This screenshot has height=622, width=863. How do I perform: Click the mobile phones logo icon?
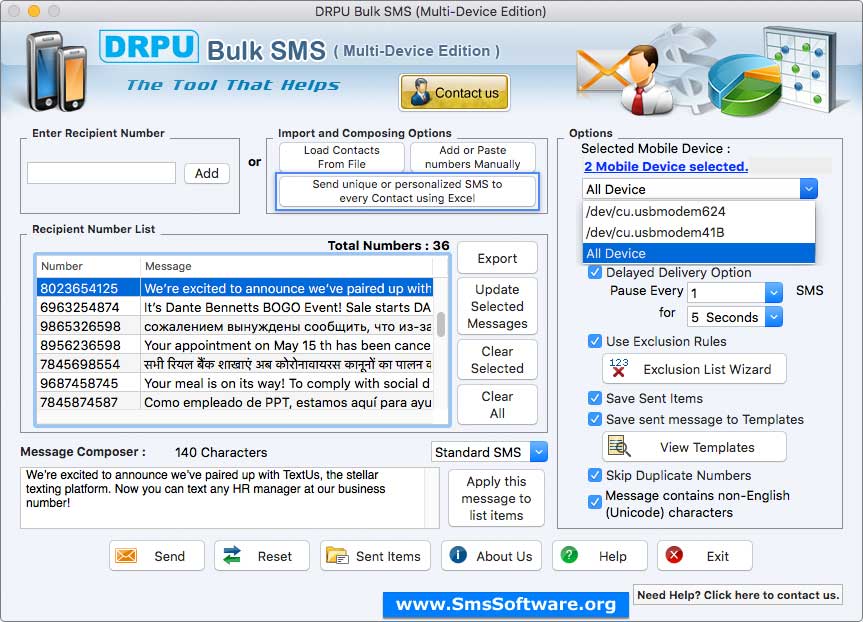pos(56,71)
